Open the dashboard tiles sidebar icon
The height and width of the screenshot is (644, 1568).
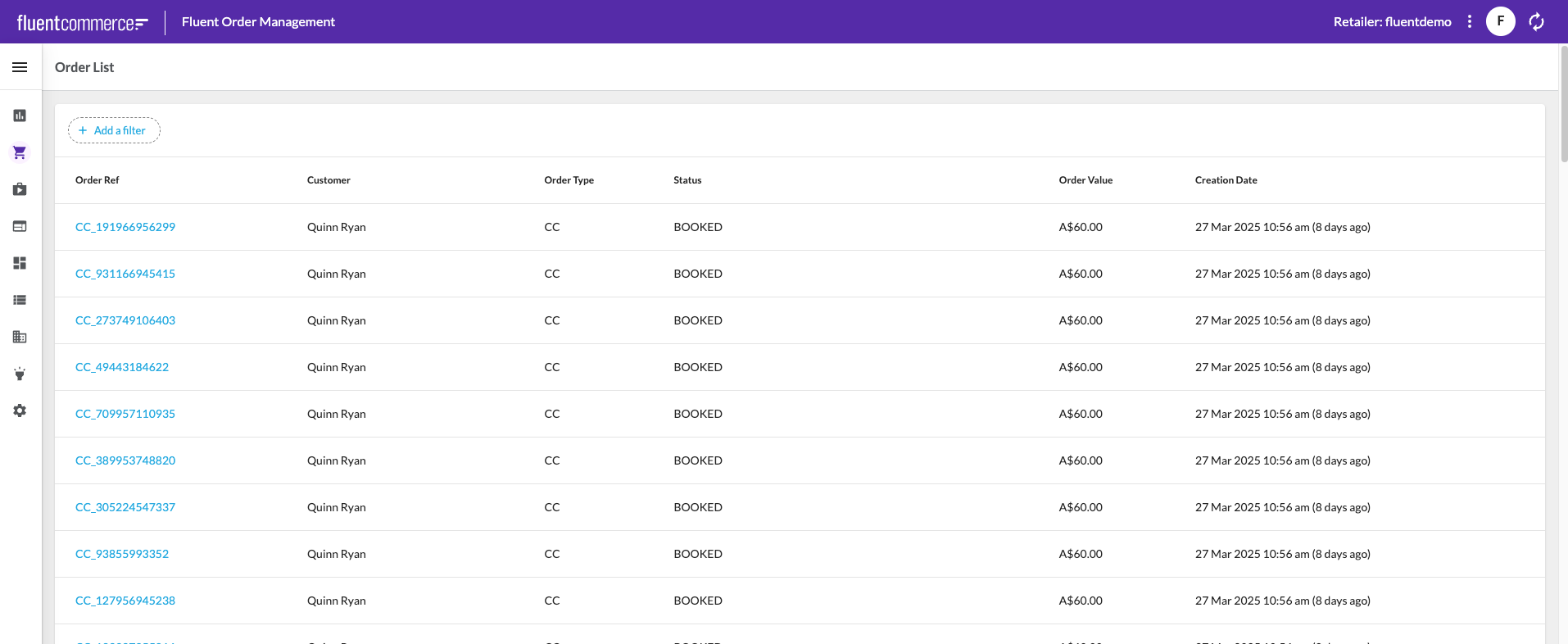(20, 263)
